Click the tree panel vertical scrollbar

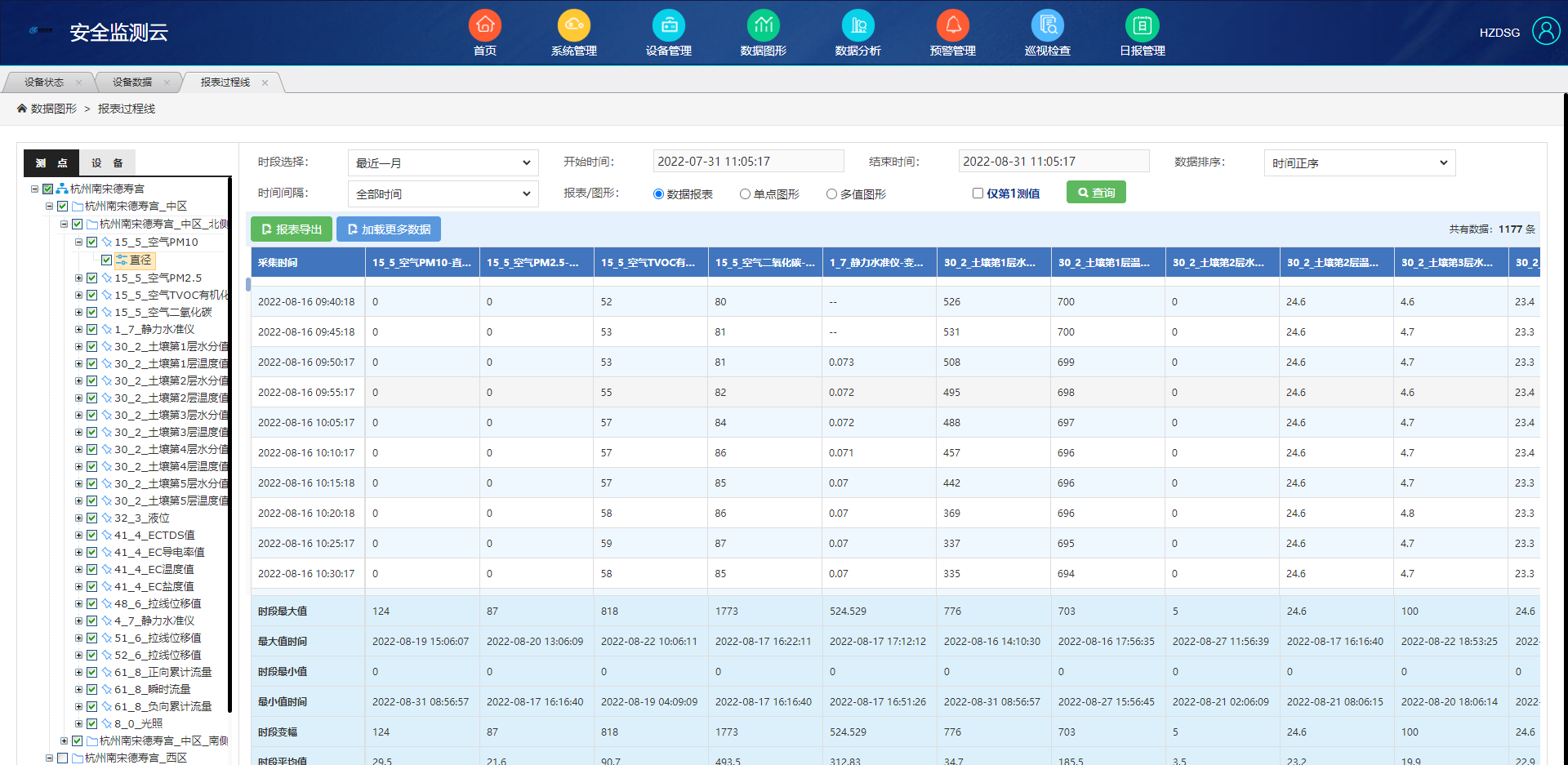point(230,445)
